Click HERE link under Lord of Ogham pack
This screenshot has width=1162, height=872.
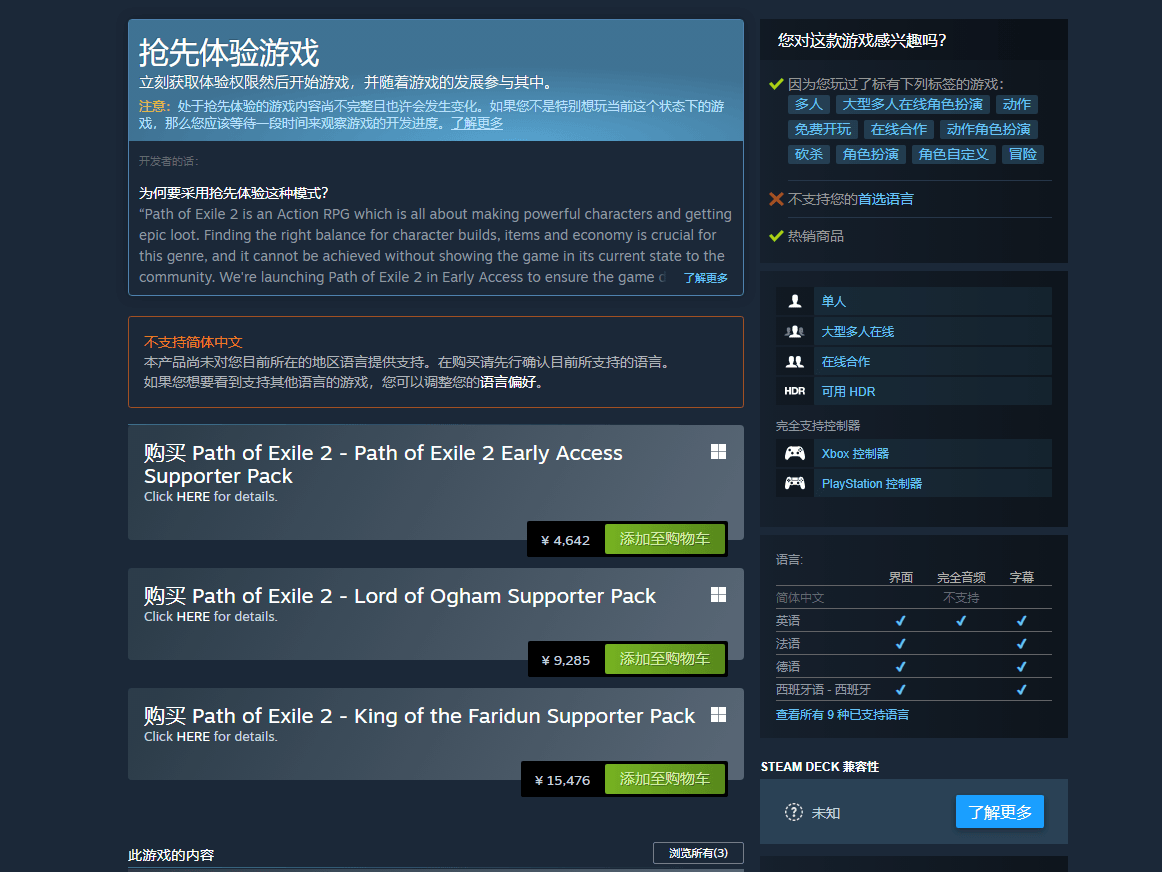click(193, 616)
